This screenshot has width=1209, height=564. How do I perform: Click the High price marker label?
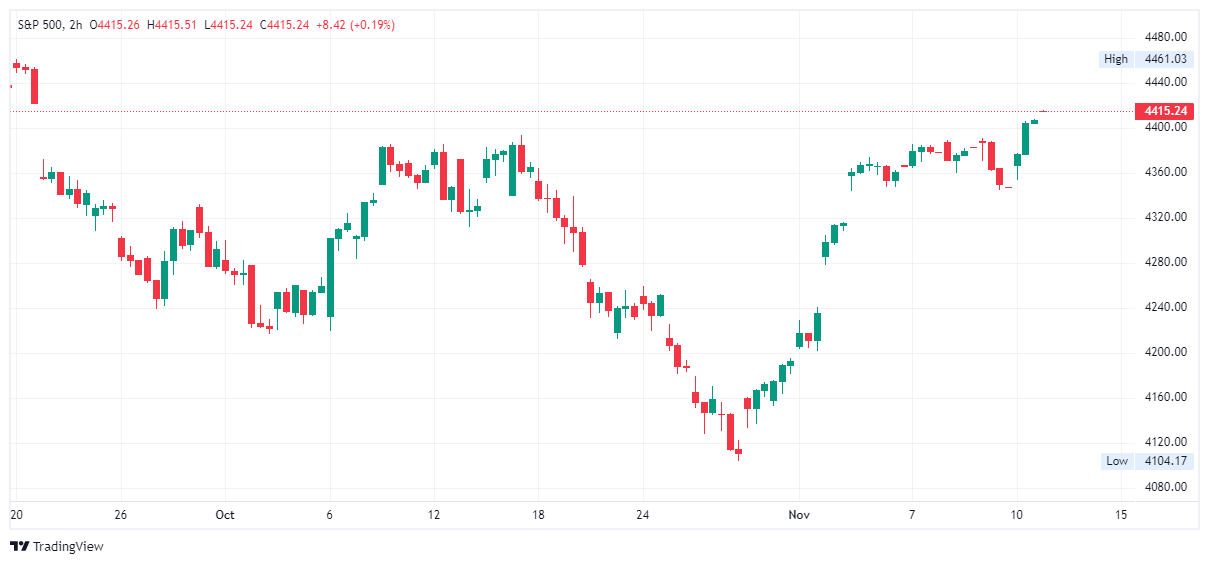1115,59
